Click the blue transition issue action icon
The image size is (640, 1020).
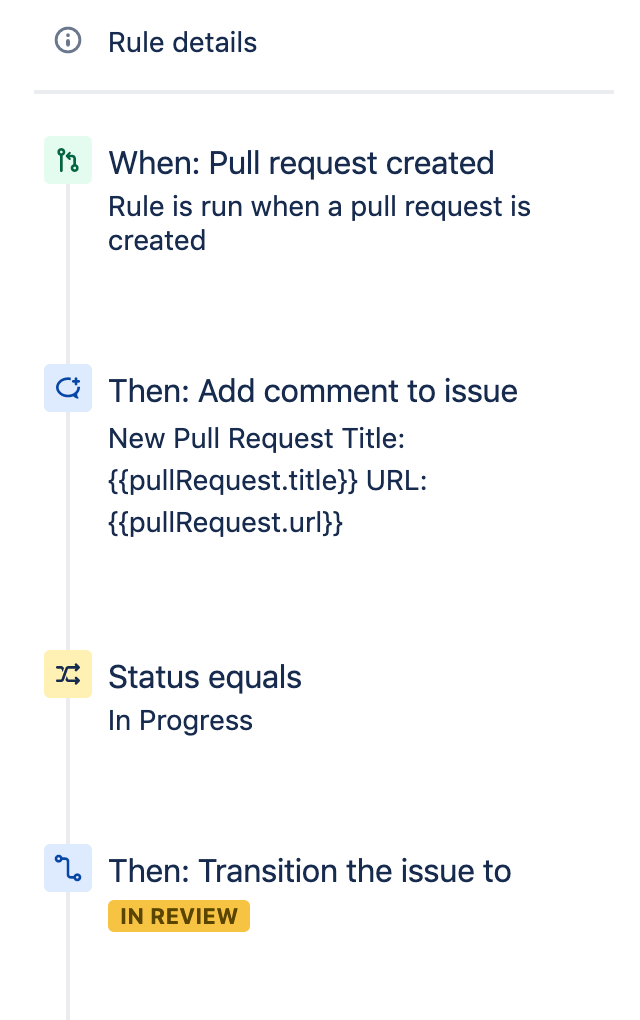pyautogui.click(x=66, y=868)
